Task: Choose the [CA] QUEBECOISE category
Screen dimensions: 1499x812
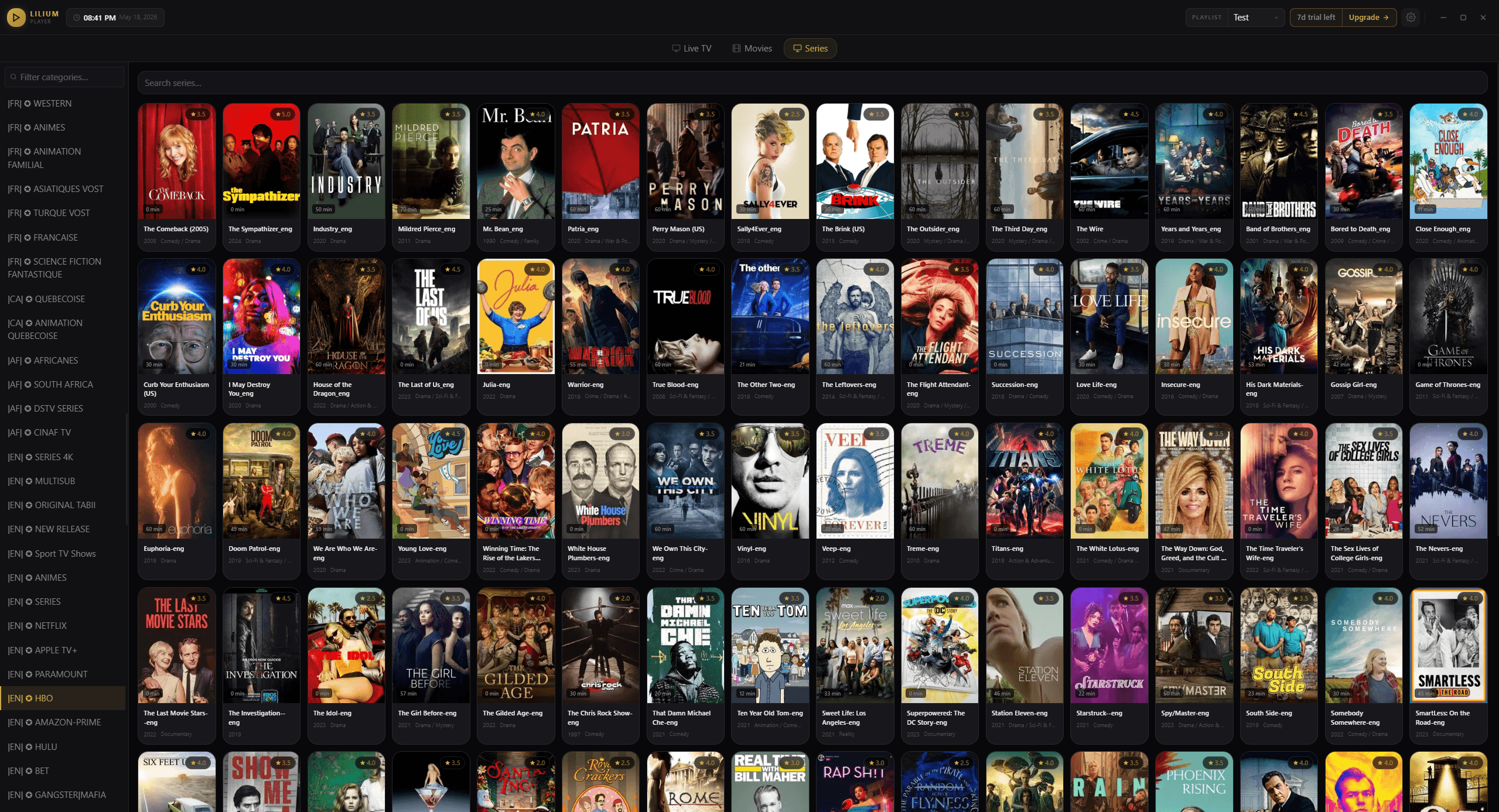Action: tap(63, 299)
